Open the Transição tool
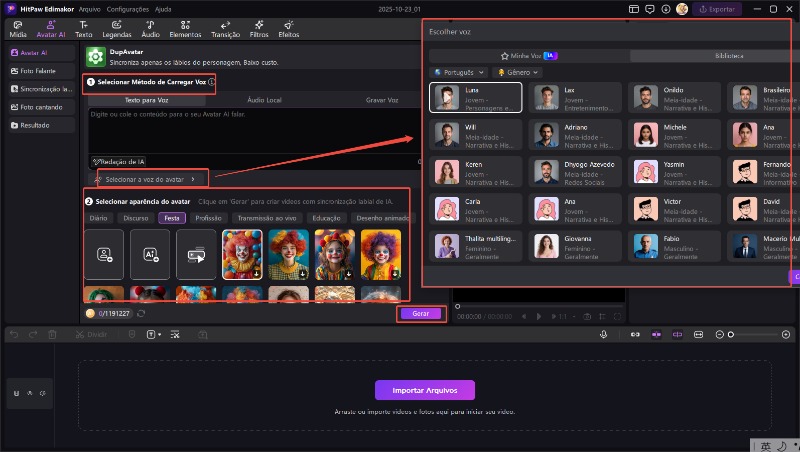800x452 pixels. [x=225, y=28]
